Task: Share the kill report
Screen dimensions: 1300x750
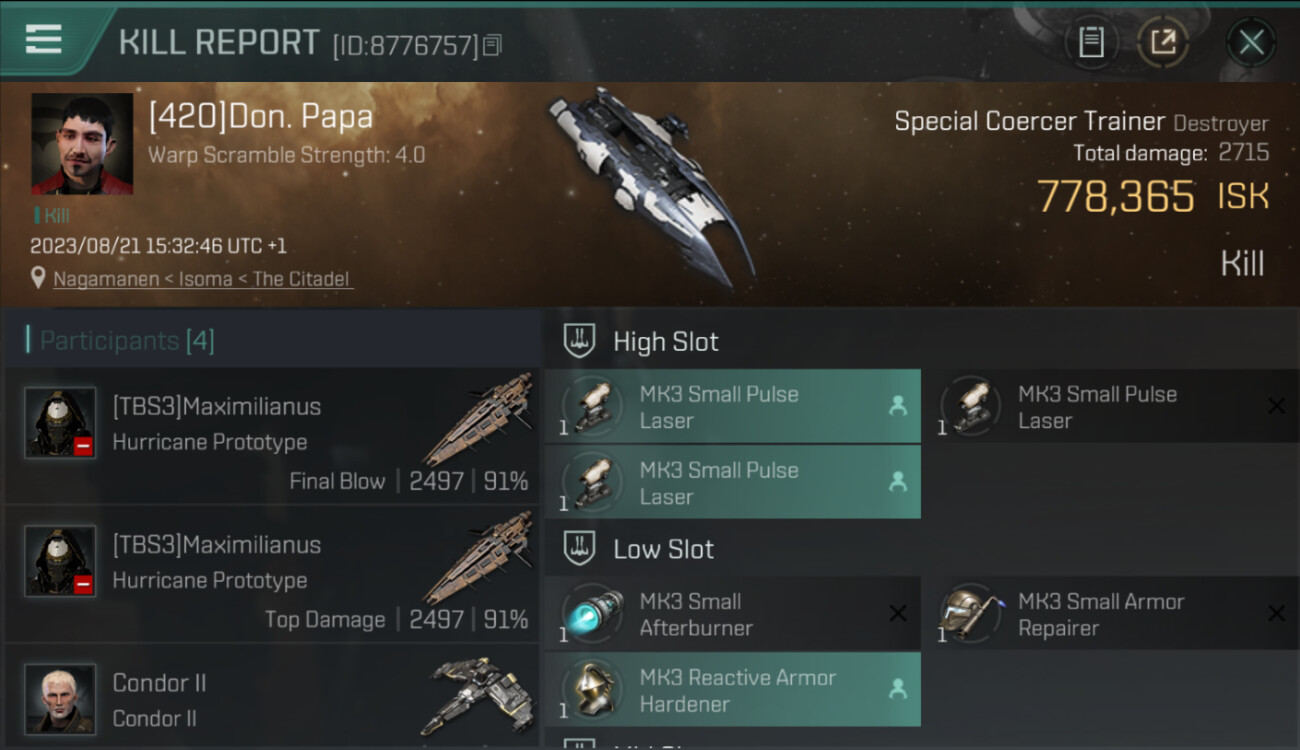Action: (x=1163, y=42)
